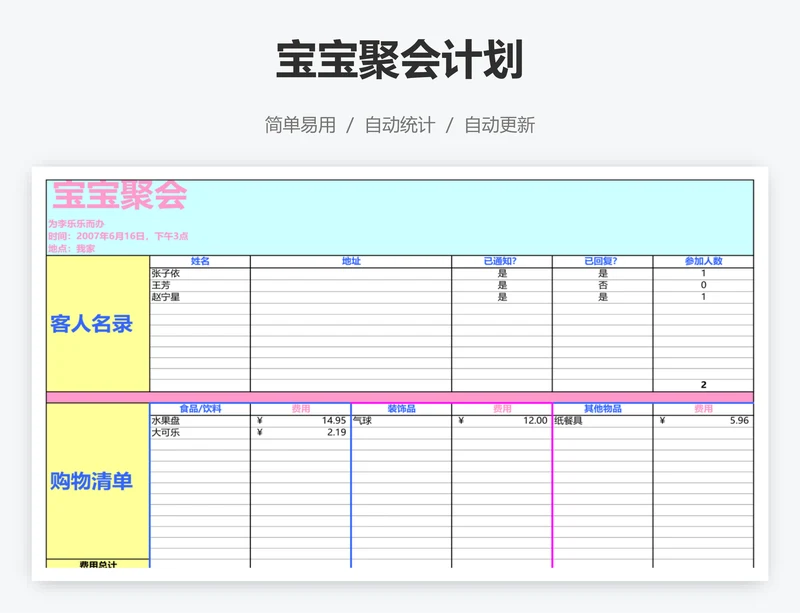Click the location line 地点：我家
Screen dimensions: 800x613
[x=72, y=249]
